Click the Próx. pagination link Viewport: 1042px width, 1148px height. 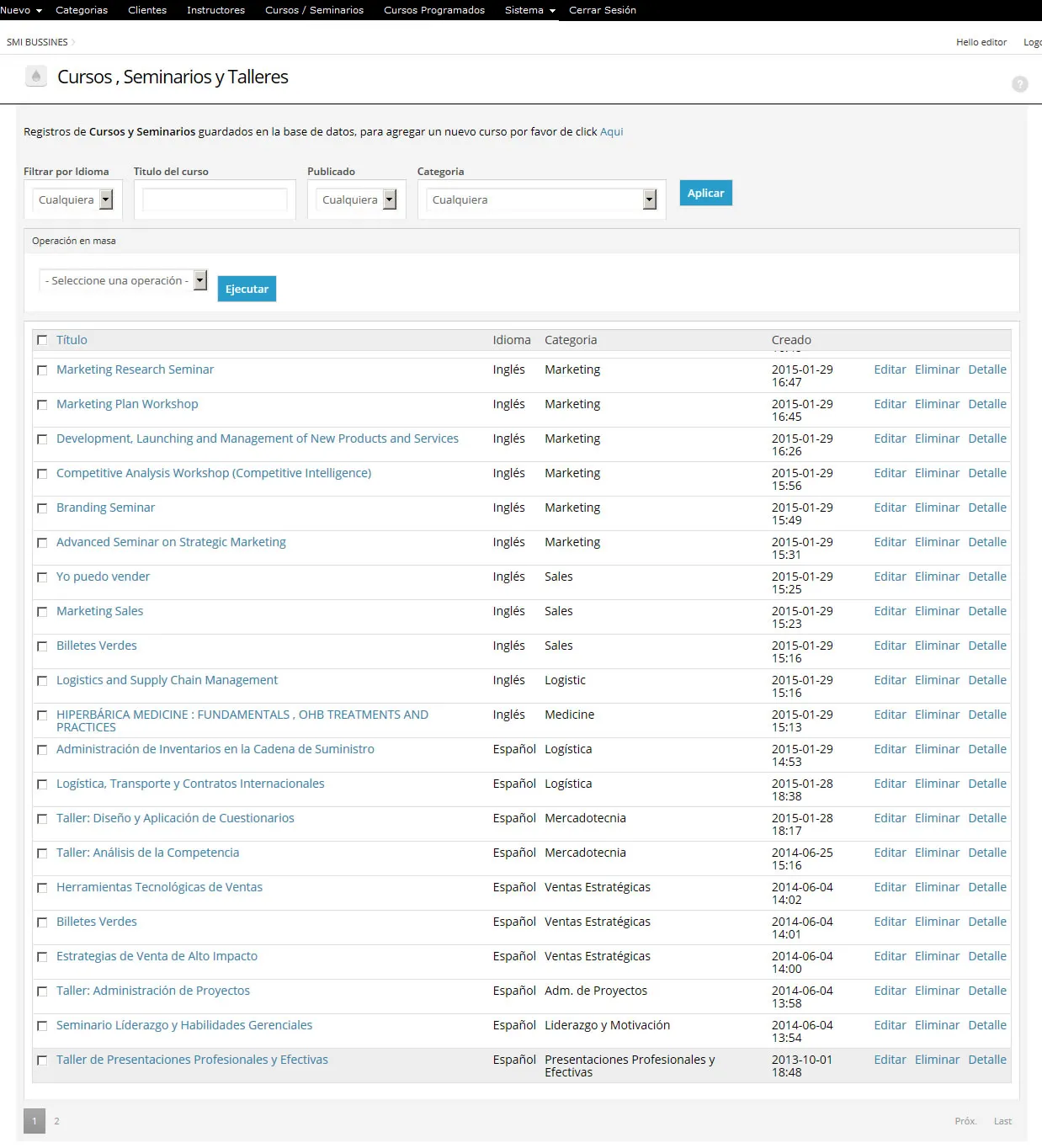pyautogui.click(x=965, y=1121)
